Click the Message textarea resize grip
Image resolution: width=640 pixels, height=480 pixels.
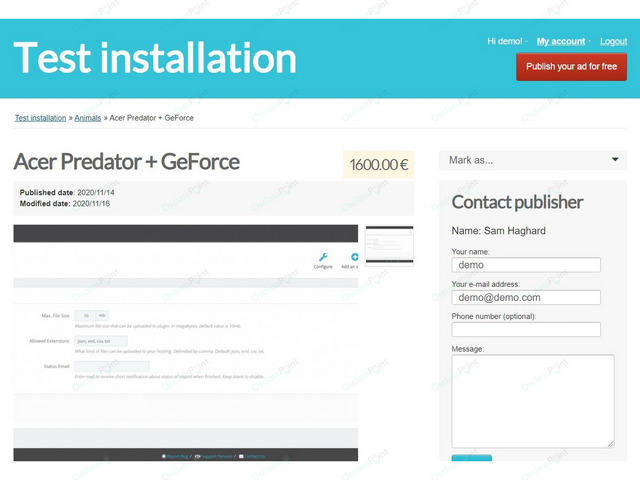pos(610,444)
